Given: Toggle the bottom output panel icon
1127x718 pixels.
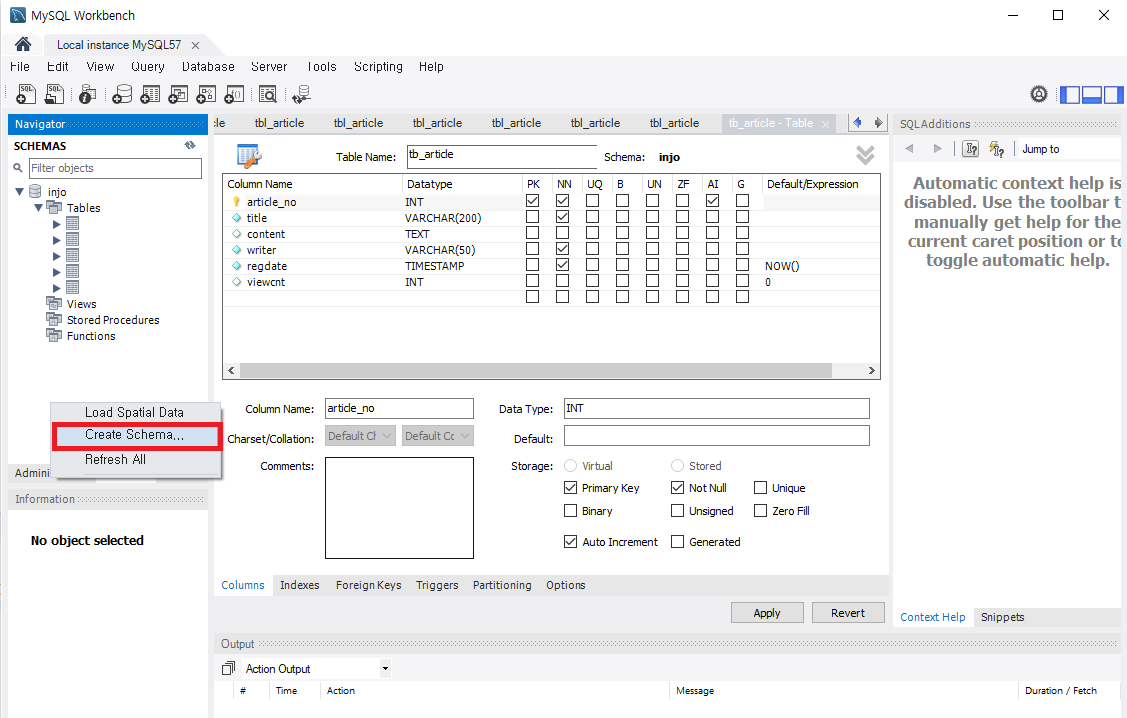Looking at the screenshot, I should 1092,94.
